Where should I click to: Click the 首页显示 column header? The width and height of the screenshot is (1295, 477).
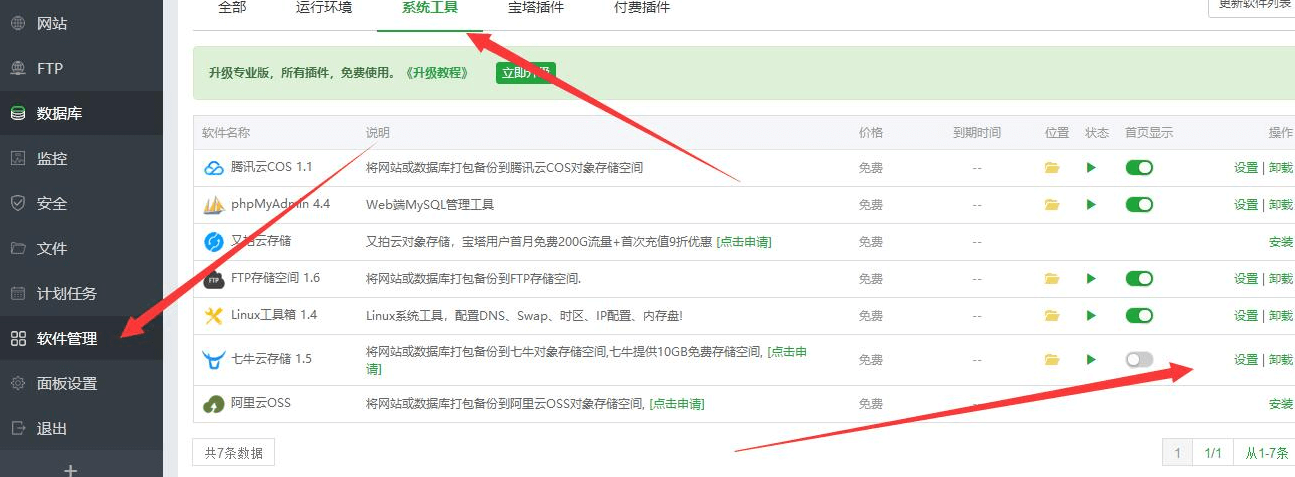[1149, 133]
